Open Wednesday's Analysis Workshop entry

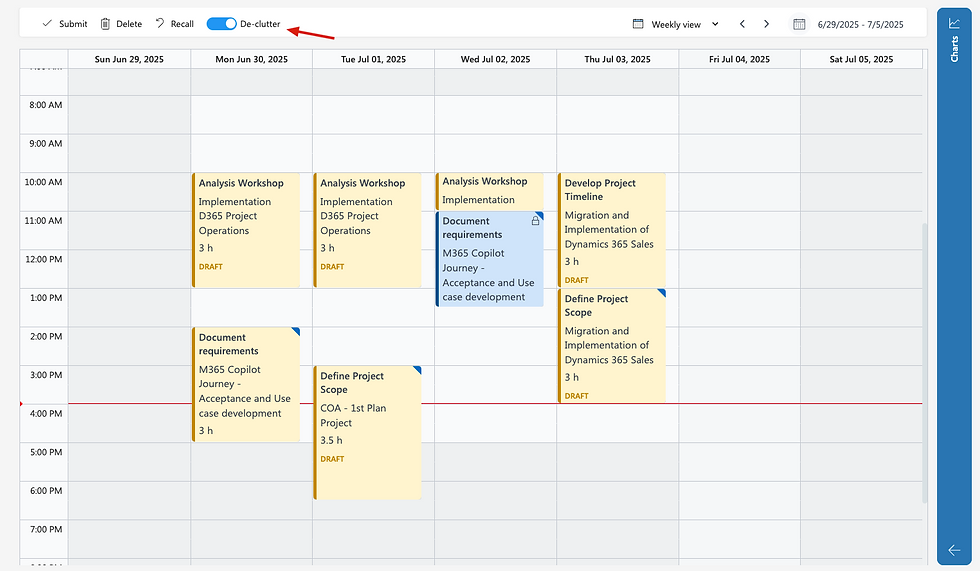pos(489,191)
